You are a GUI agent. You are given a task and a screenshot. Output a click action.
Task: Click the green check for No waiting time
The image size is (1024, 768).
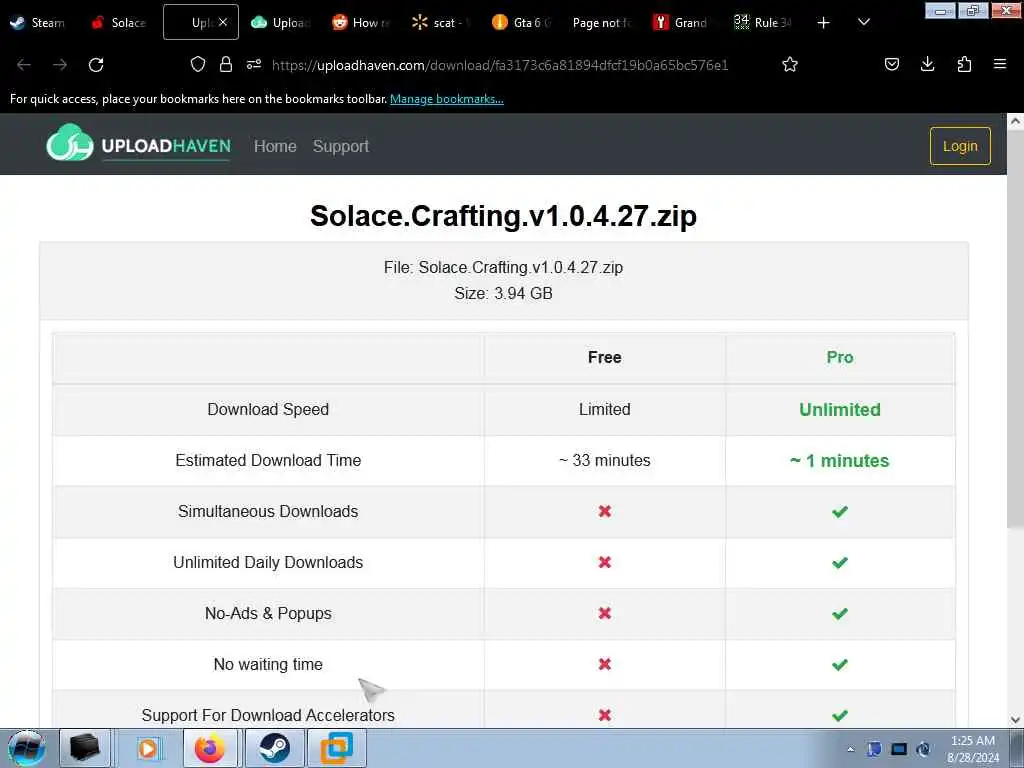point(840,664)
